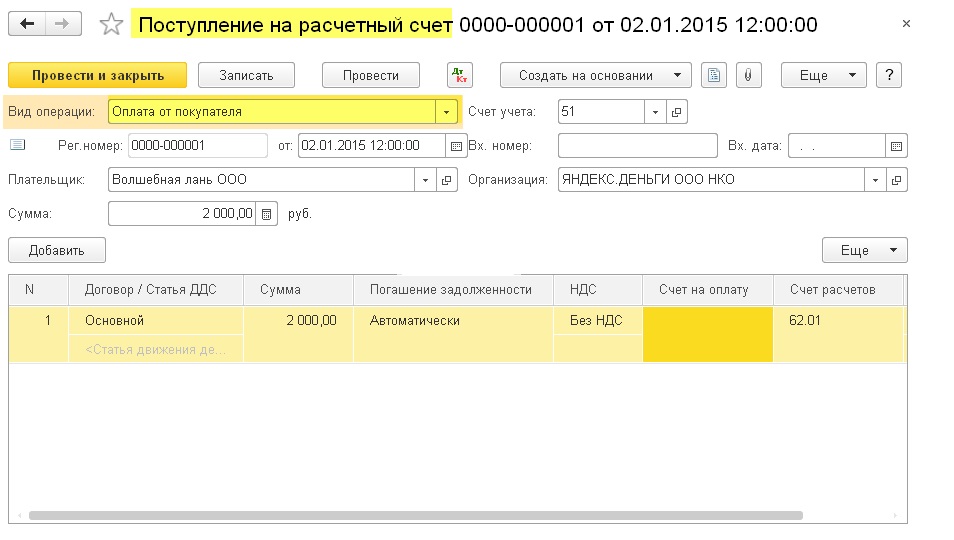Select highlighted empty Счет на оплату cell
The image size is (954, 540).
click(708, 334)
